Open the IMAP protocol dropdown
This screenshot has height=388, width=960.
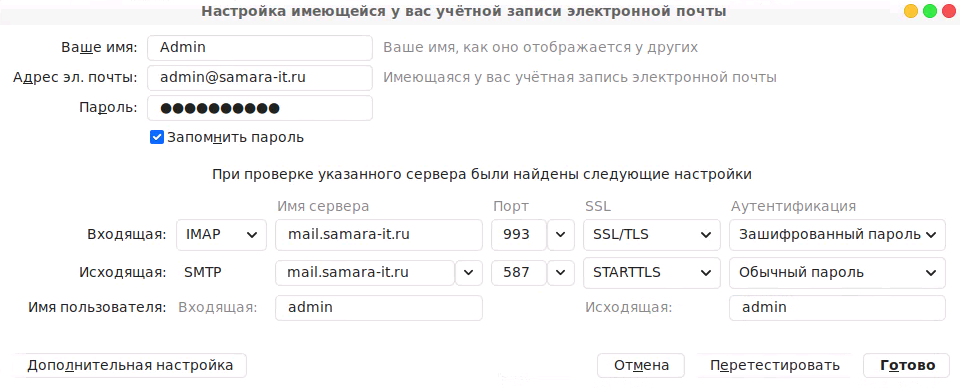[x=222, y=235]
